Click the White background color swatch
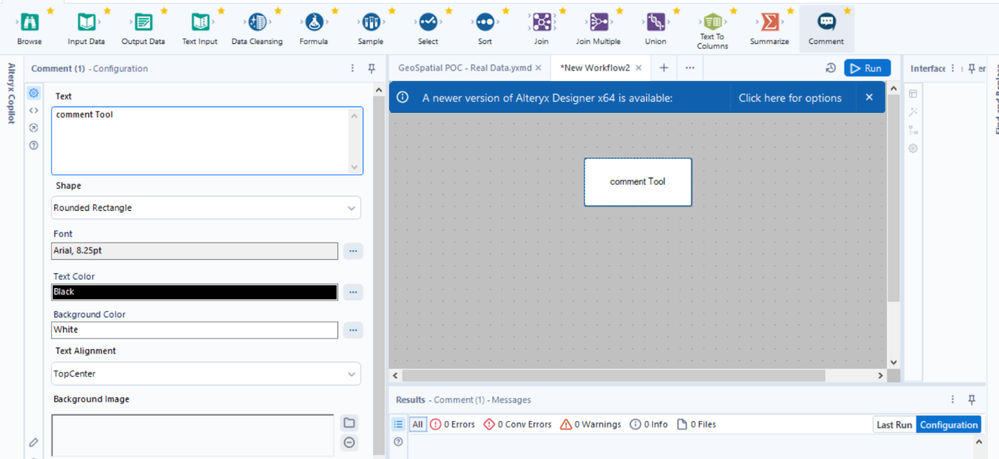This screenshot has height=459, width=999. 194,330
